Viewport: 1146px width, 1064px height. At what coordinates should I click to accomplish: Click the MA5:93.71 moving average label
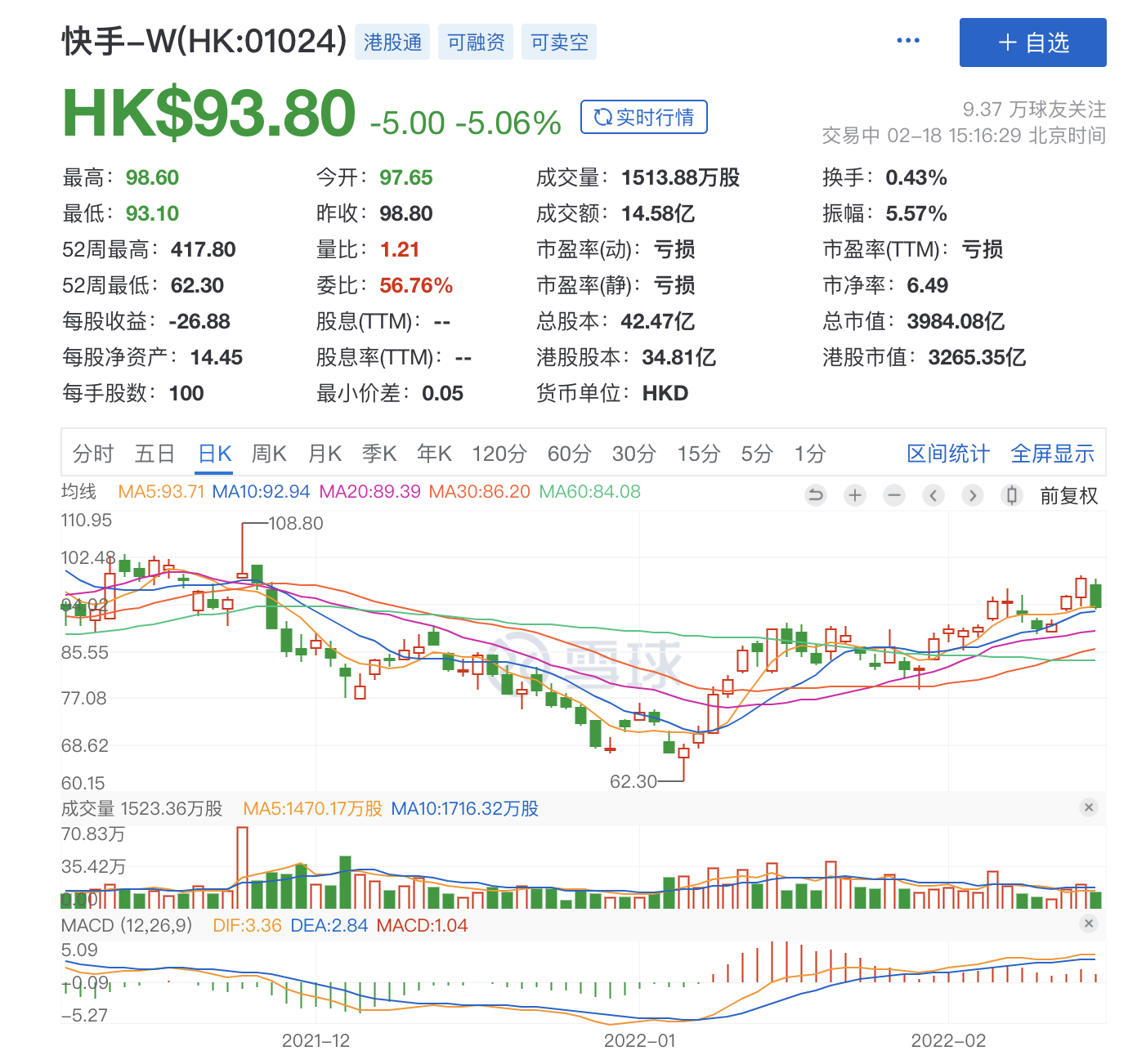coord(161,491)
